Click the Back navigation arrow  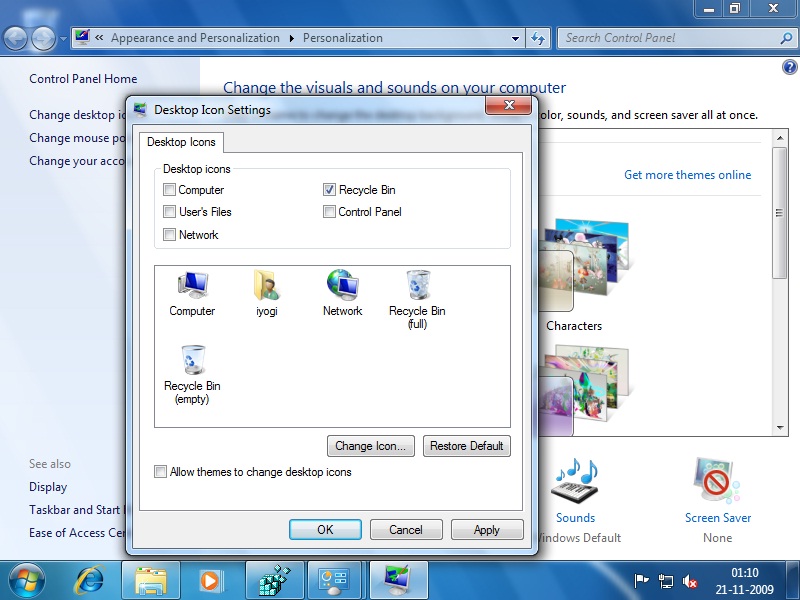pyautogui.click(x=15, y=38)
